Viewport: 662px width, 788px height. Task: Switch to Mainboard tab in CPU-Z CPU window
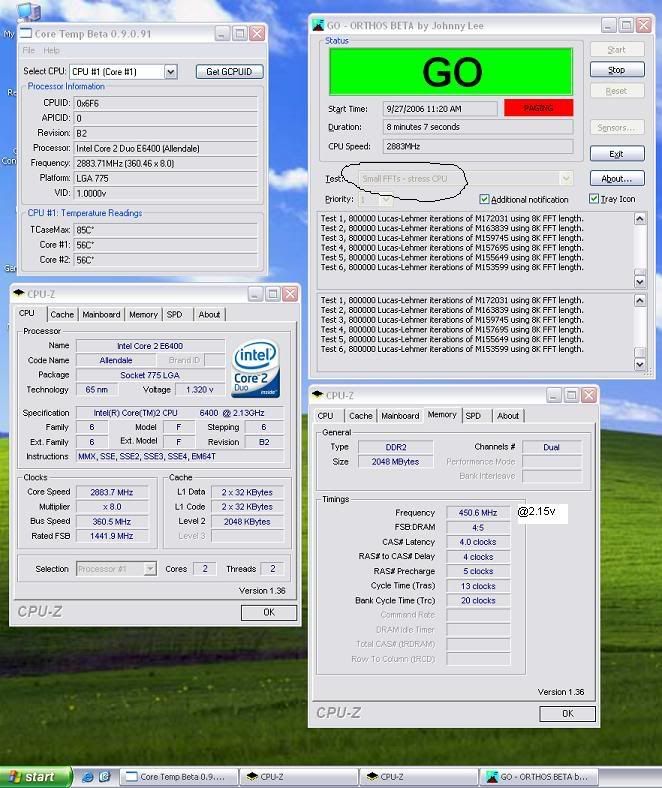tap(101, 314)
